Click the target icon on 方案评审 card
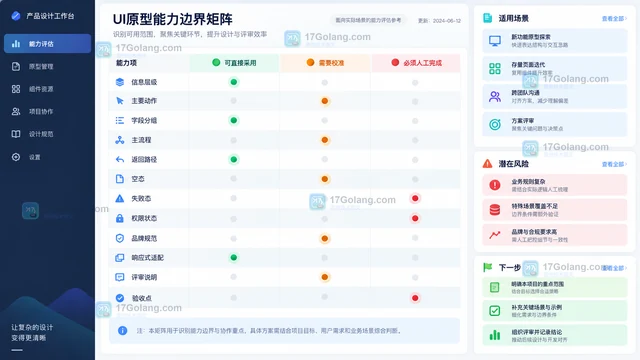The image size is (640, 360). [x=495, y=124]
